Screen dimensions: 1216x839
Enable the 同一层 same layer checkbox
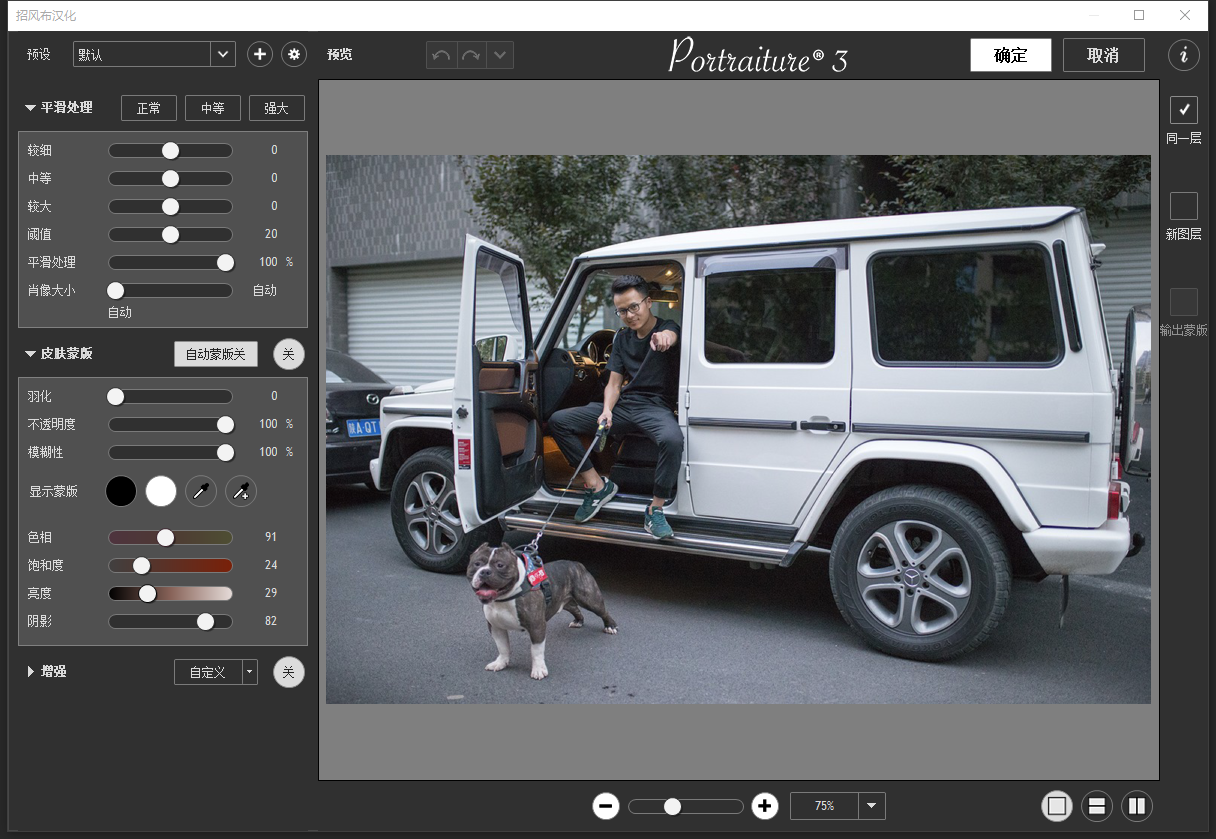pos(1184,110)
